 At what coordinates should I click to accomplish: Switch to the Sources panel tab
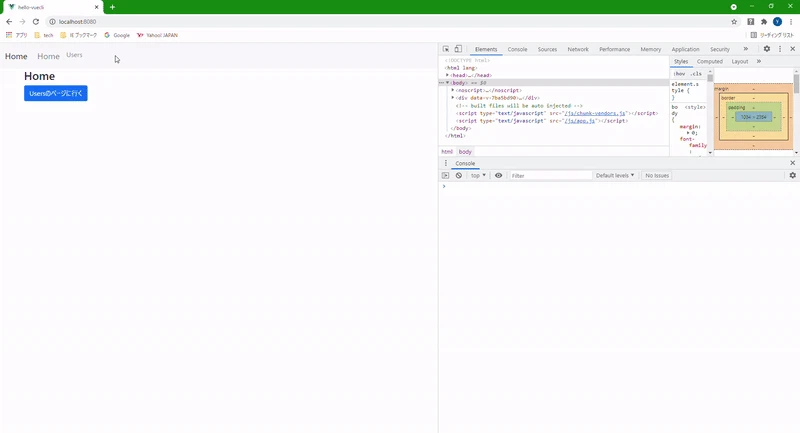pos(547,49)
